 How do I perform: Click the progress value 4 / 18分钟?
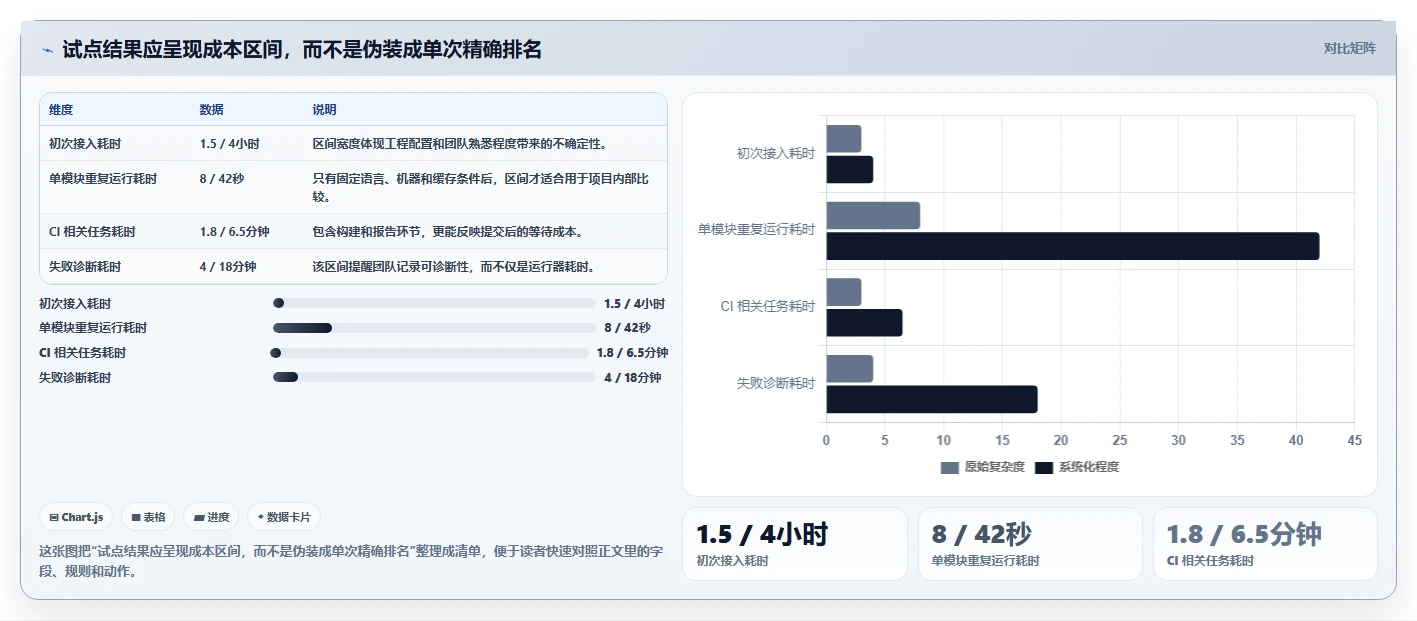(633, 378)
